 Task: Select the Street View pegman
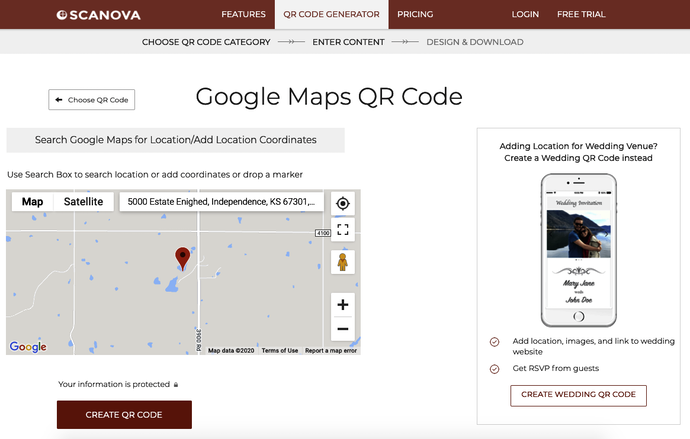click(x=343, y=262)
